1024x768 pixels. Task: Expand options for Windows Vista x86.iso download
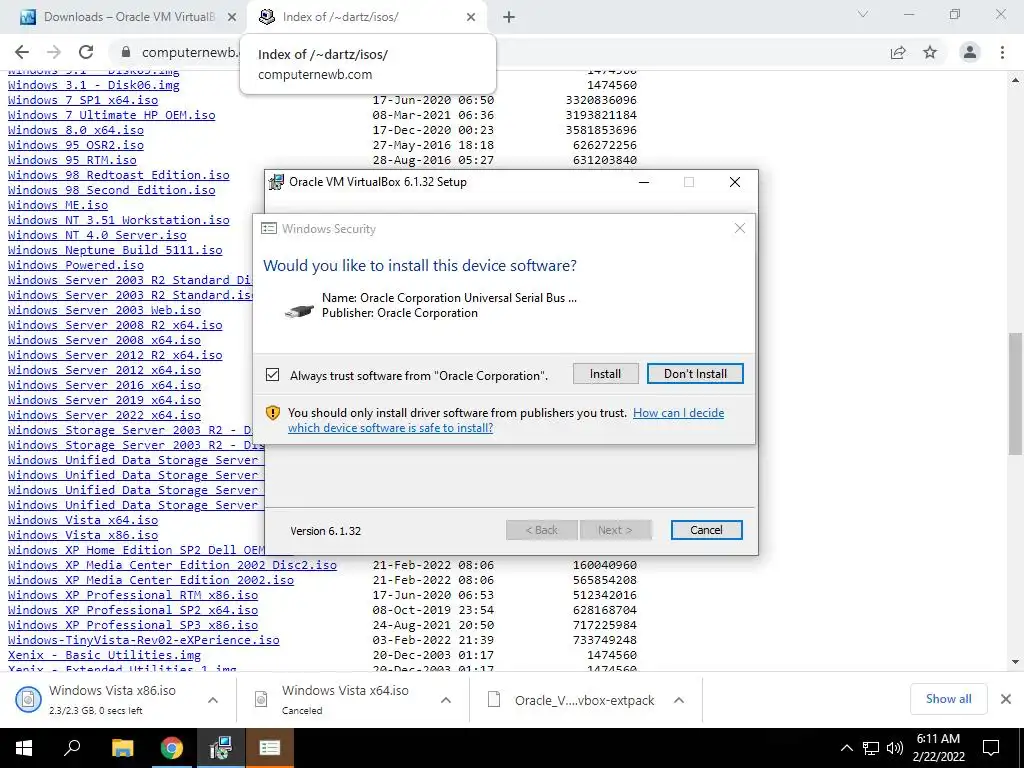pyautogui.click(x=213, y=700)
